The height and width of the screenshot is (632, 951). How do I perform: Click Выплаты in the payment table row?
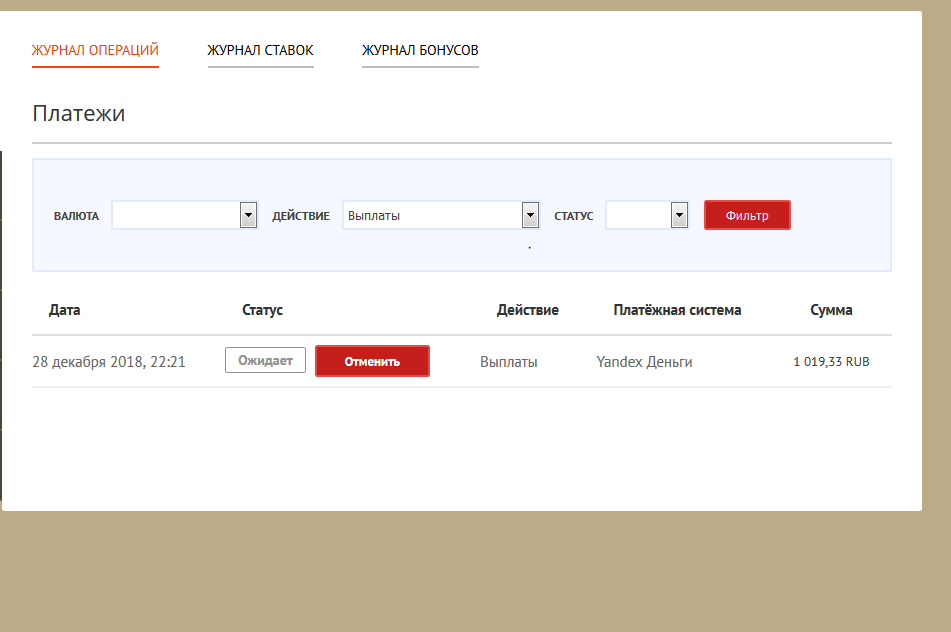pos(508,362)
